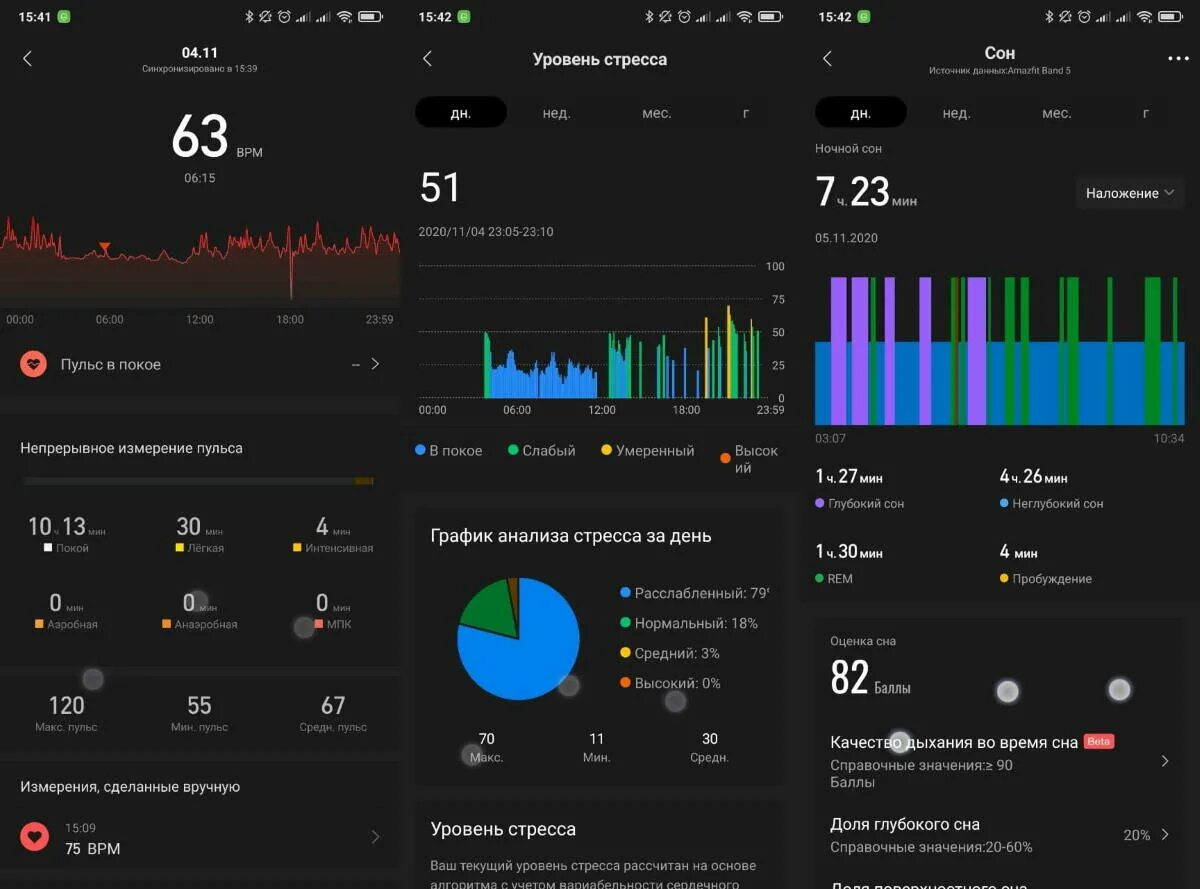Tap the Средний: 3% legend entry
This screenshot has width=1200, height=889.
click(669, 653)
